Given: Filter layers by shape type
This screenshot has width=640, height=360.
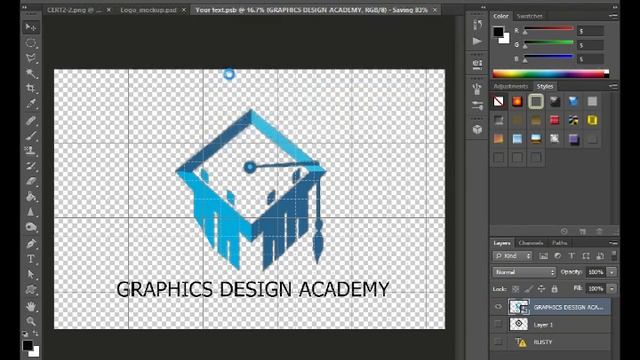Looking at the screenshot, I should (586, 256).
